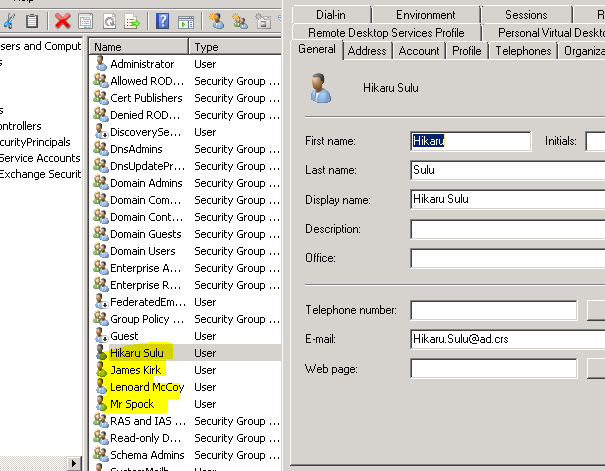Click the Cert Publishers group icon

[101, 98]
